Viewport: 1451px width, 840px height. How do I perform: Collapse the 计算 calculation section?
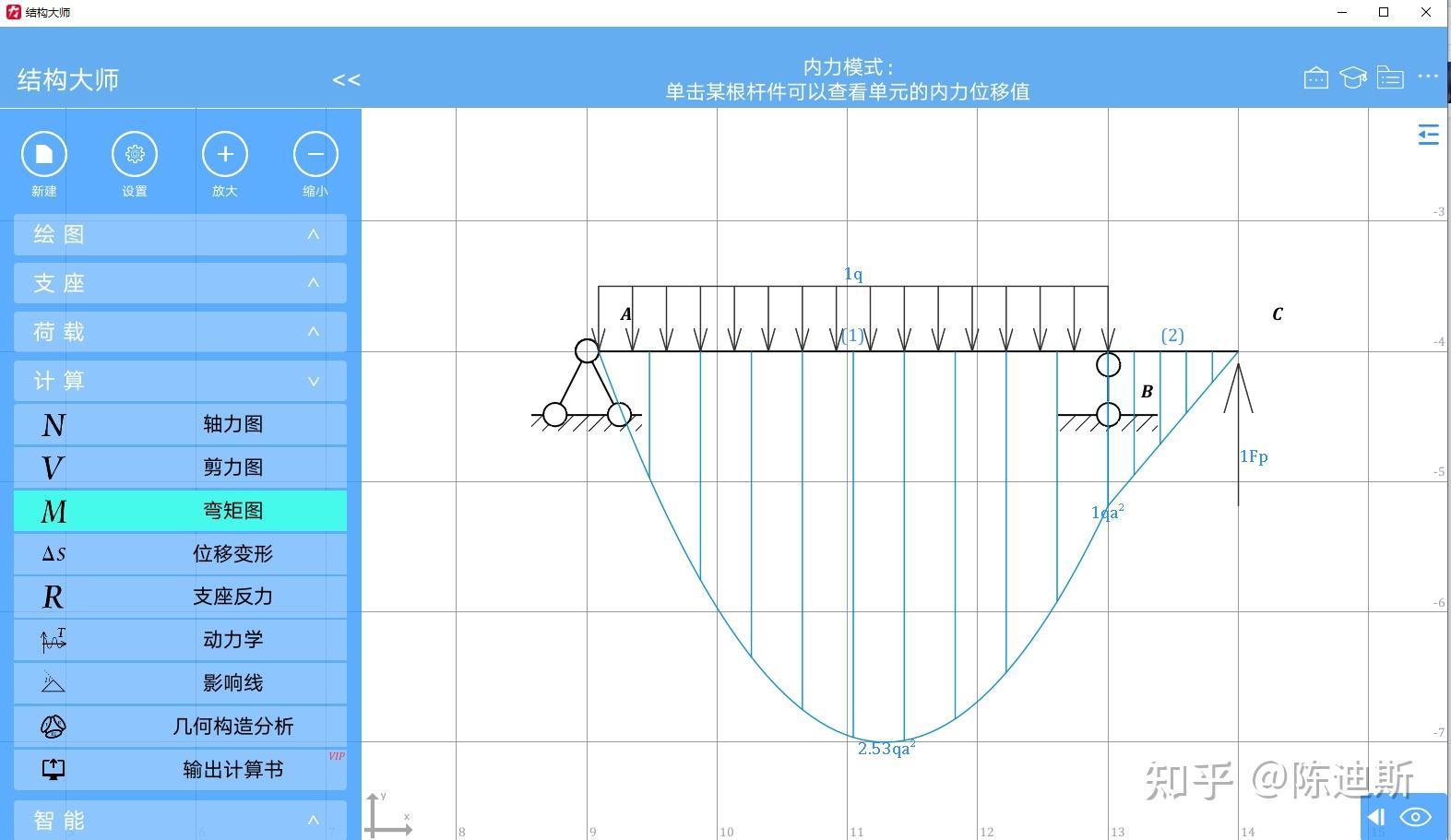click(181, 381)
